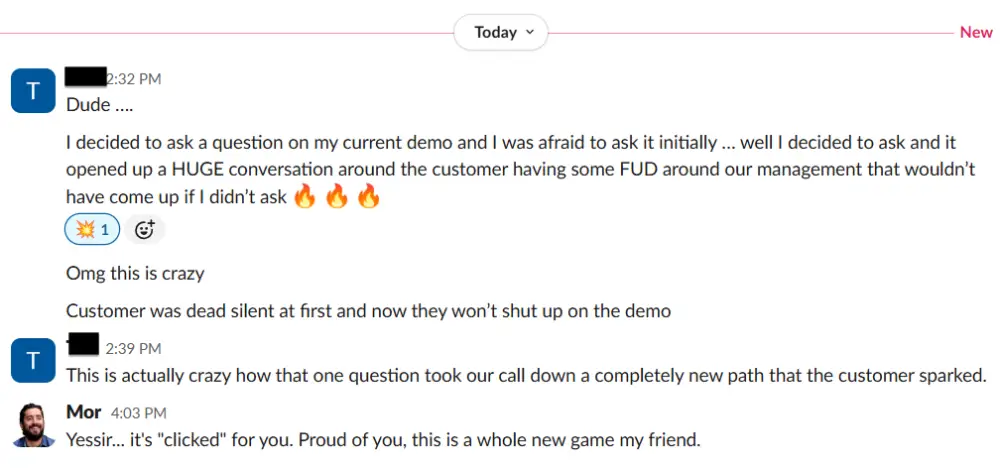Image resolution: width=1000 pixels, height=468 pixels.
Task: Click the "Omg this is crazy" message
Action: tap(135, 273)
